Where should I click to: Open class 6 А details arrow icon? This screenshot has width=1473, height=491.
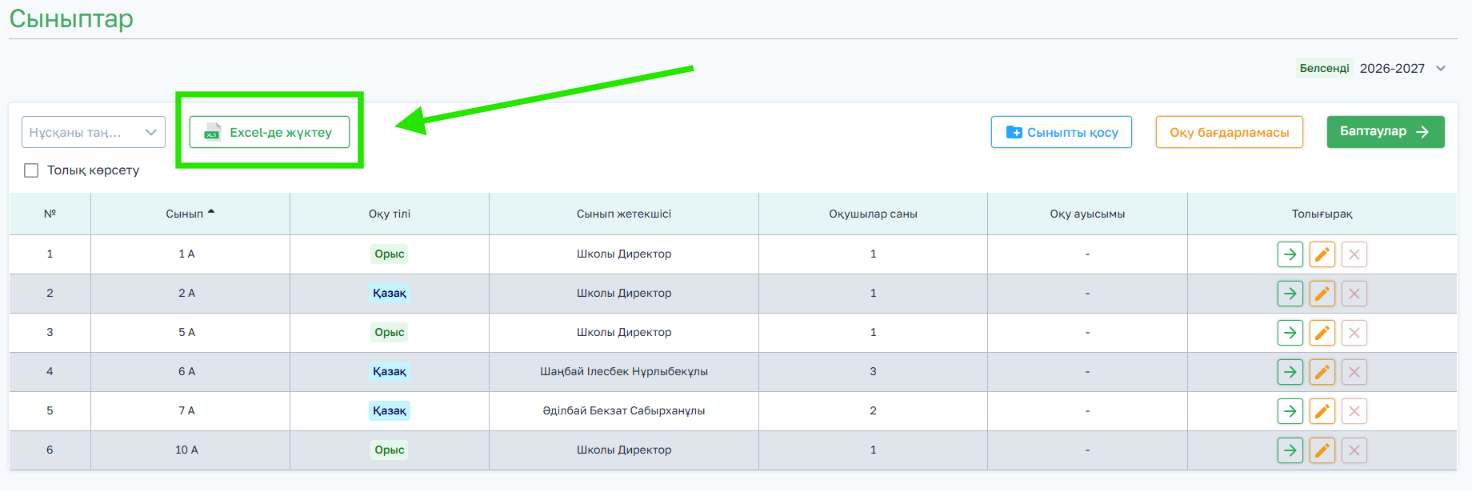[1290, 372]
